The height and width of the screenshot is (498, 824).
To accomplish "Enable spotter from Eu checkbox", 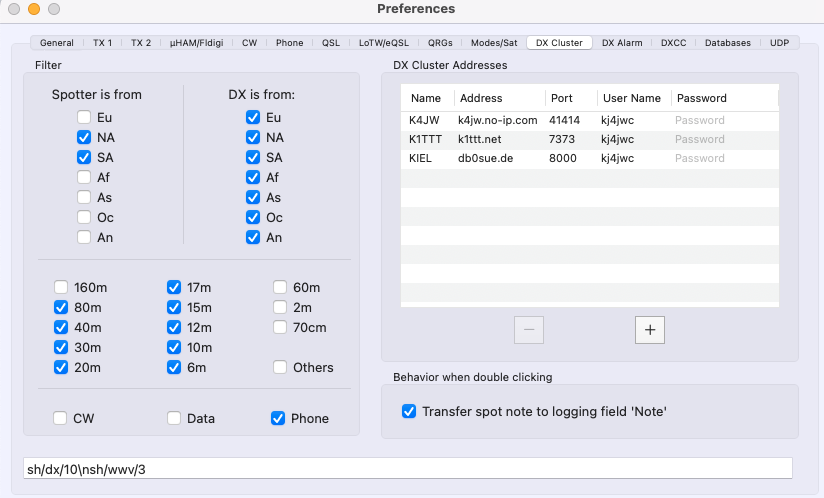I will click(x=85, y=118).
